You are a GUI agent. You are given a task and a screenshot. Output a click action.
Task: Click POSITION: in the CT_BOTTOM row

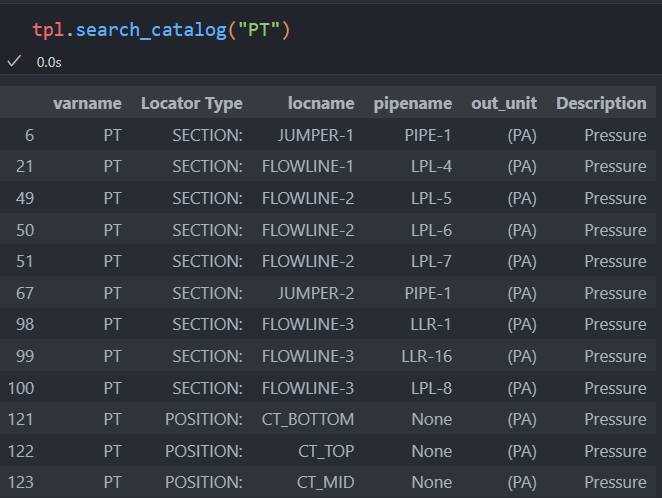(204, 420)
